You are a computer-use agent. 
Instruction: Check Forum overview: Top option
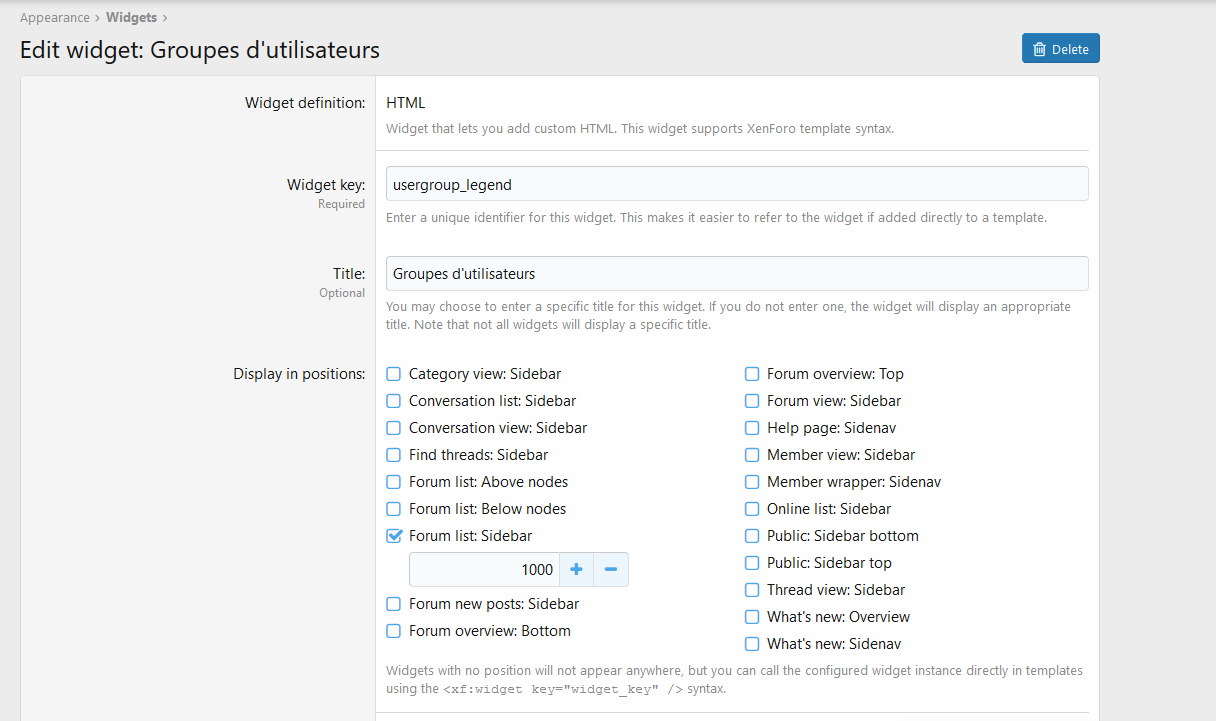(x=752, y=374)
